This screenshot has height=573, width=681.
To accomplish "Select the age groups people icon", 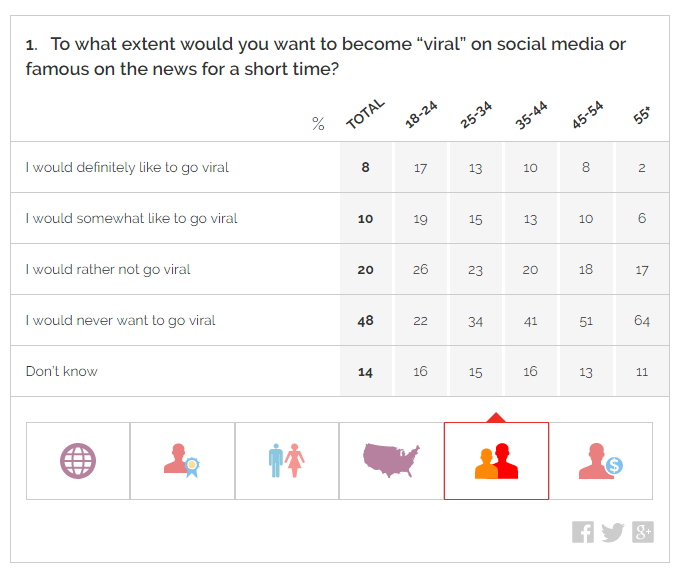I will coord(496,461).
